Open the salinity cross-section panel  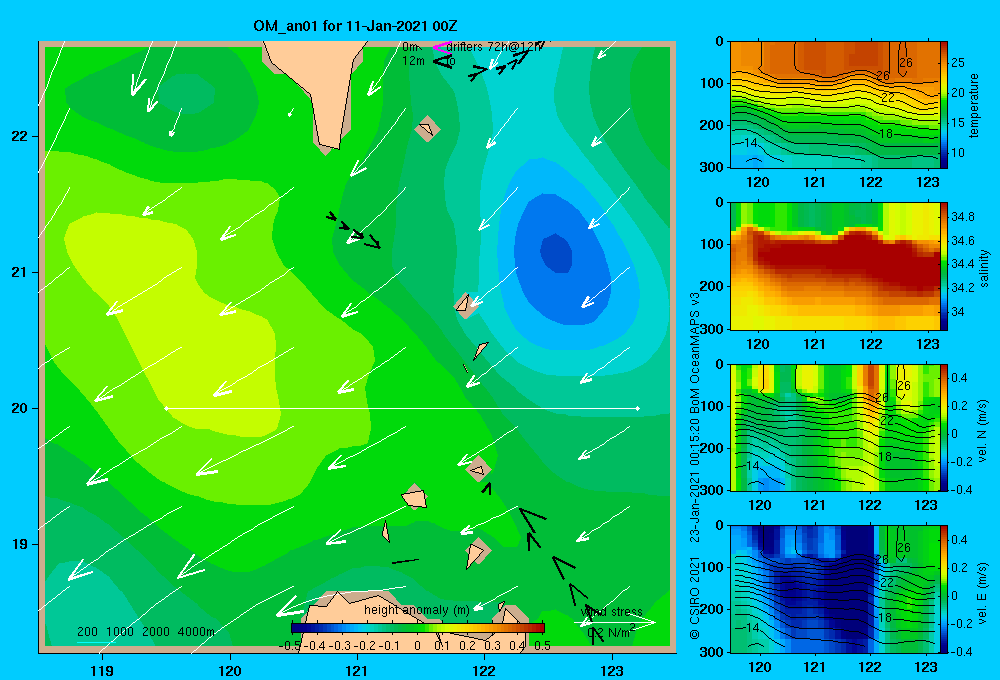tap(835, 266)
